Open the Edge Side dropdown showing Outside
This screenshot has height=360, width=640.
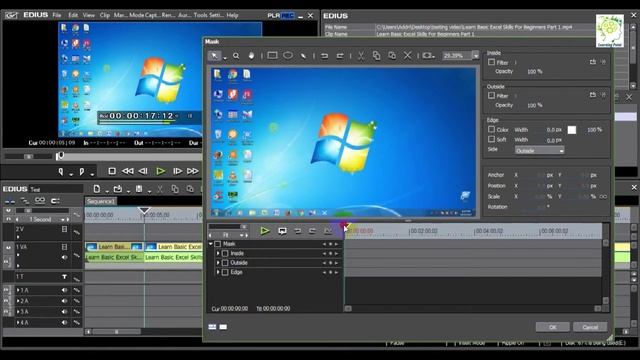539,151
